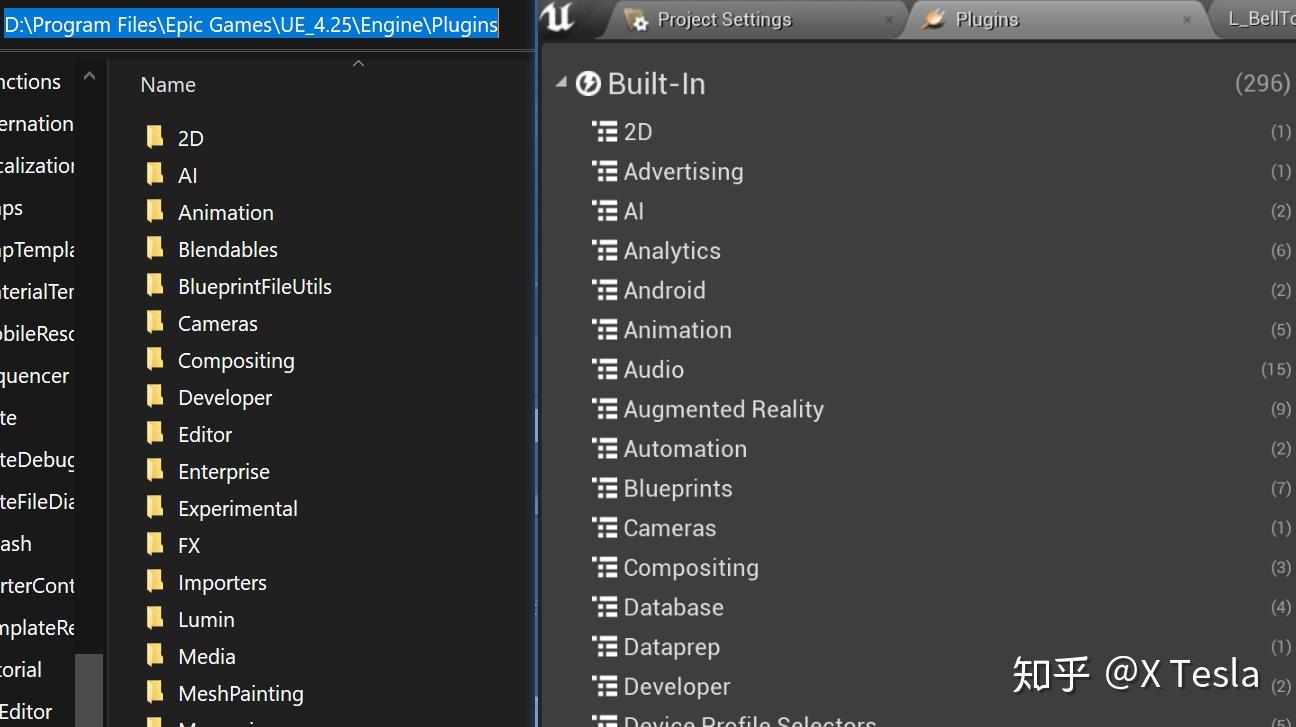Click the Android category list icon

pyautogui.click(x=605, y=290)
